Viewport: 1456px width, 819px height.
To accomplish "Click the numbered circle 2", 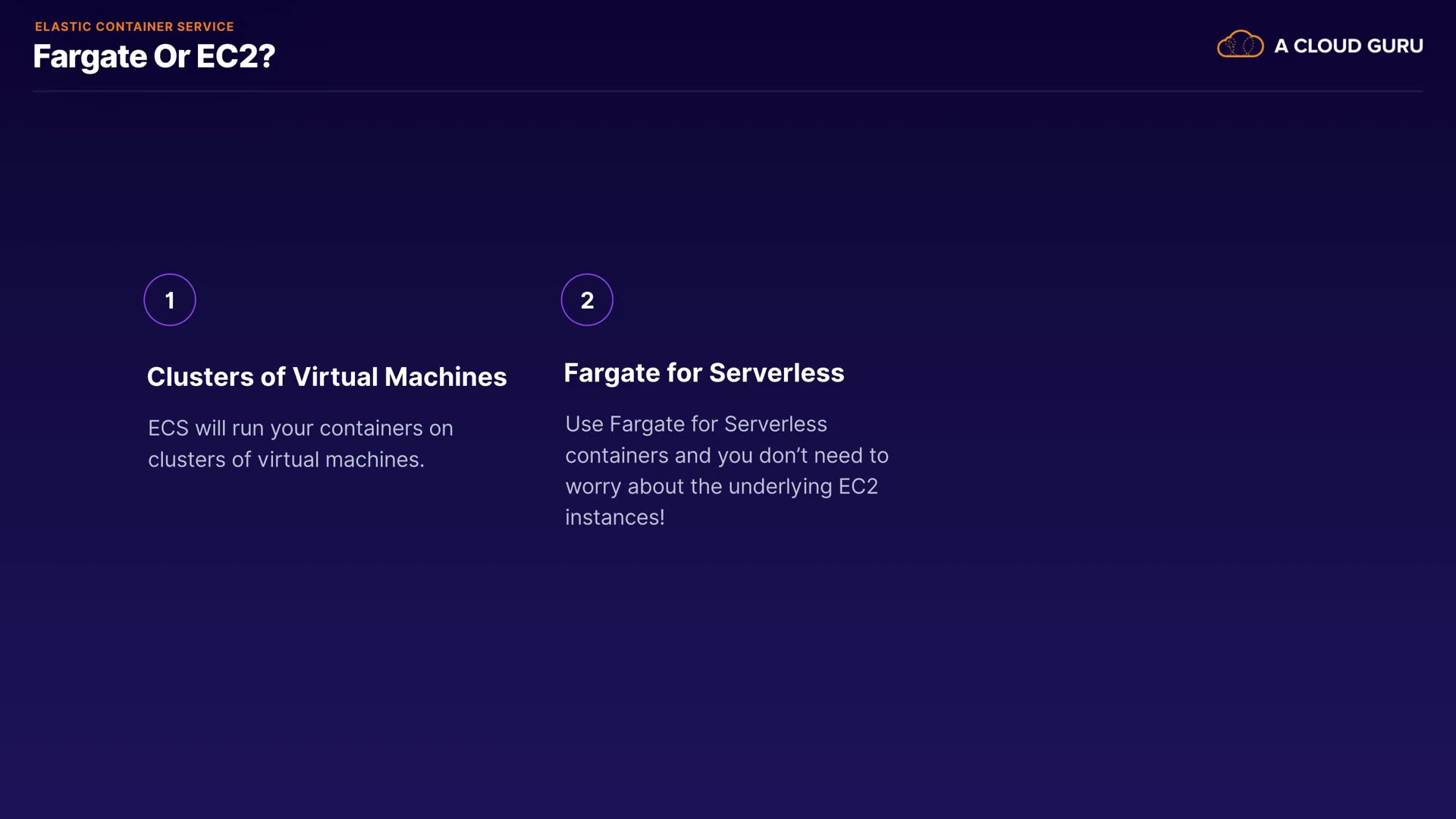I will point(587,300).
